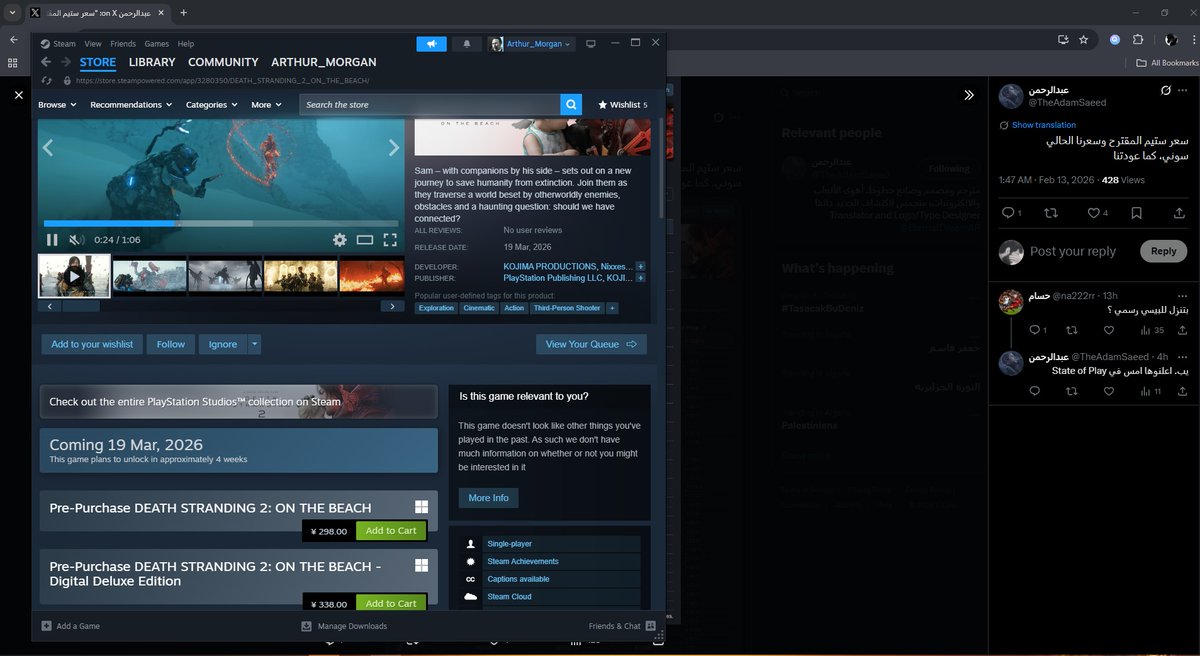Open the Ignore options dropdown arrow
Viewport: 1200px width, 656px height.
click(x=255, y=344)
